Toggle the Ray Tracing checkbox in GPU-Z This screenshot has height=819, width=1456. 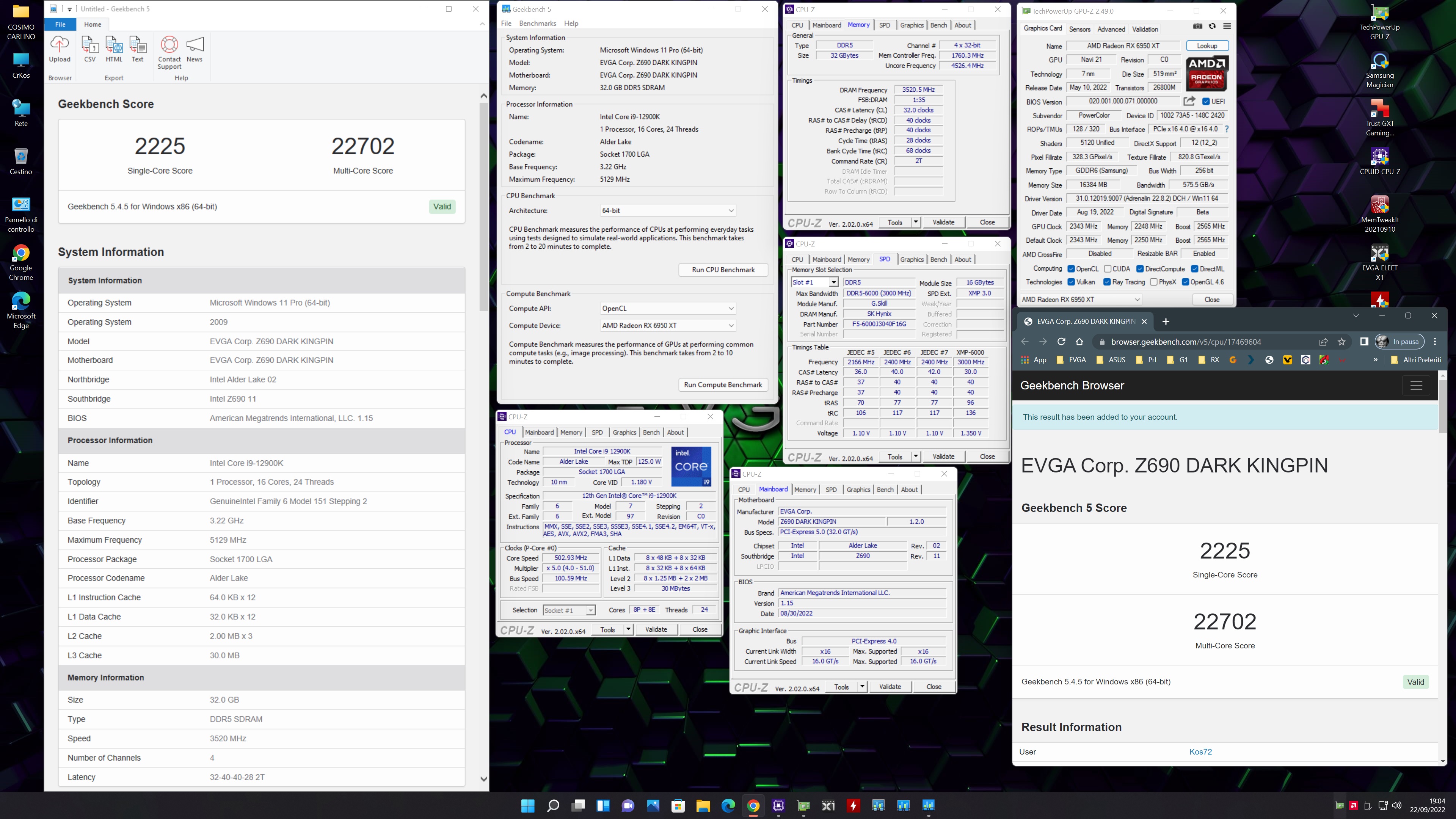tap(1107, 282)
